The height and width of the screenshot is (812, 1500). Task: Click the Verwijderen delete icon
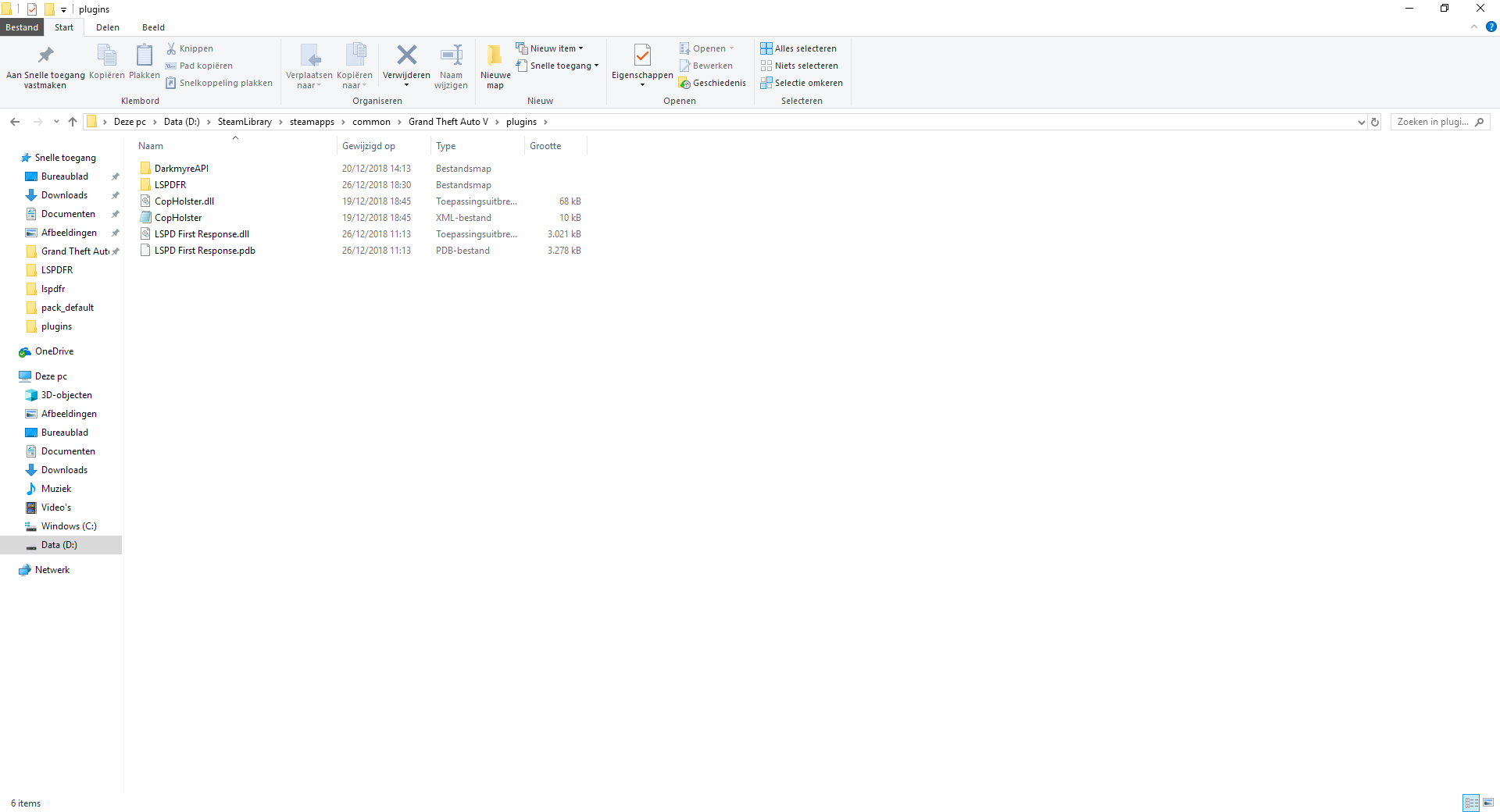click(x=406, y=55)
